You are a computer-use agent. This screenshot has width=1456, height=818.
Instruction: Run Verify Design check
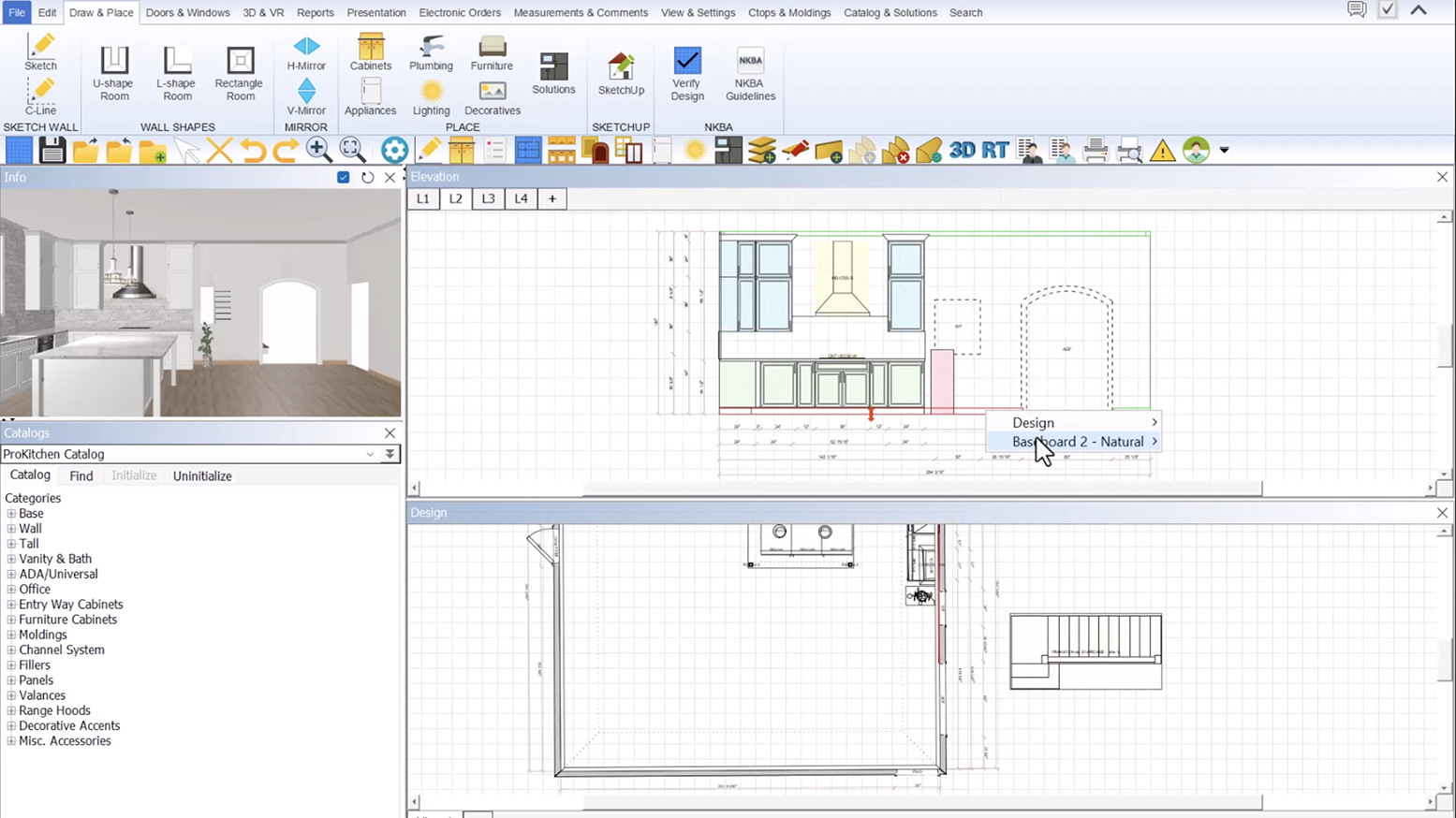point(687,73)
